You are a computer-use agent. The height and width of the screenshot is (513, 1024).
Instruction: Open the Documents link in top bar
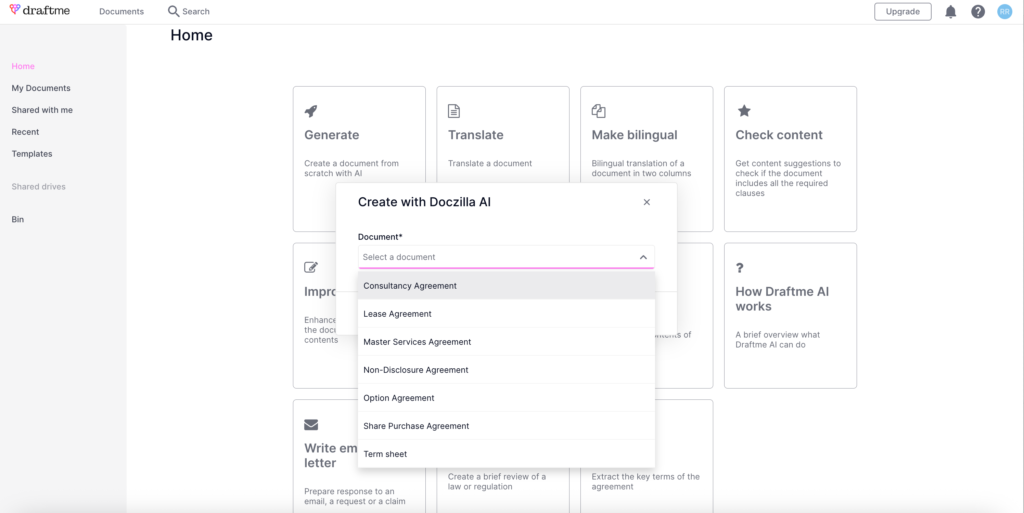pos(121,12)
